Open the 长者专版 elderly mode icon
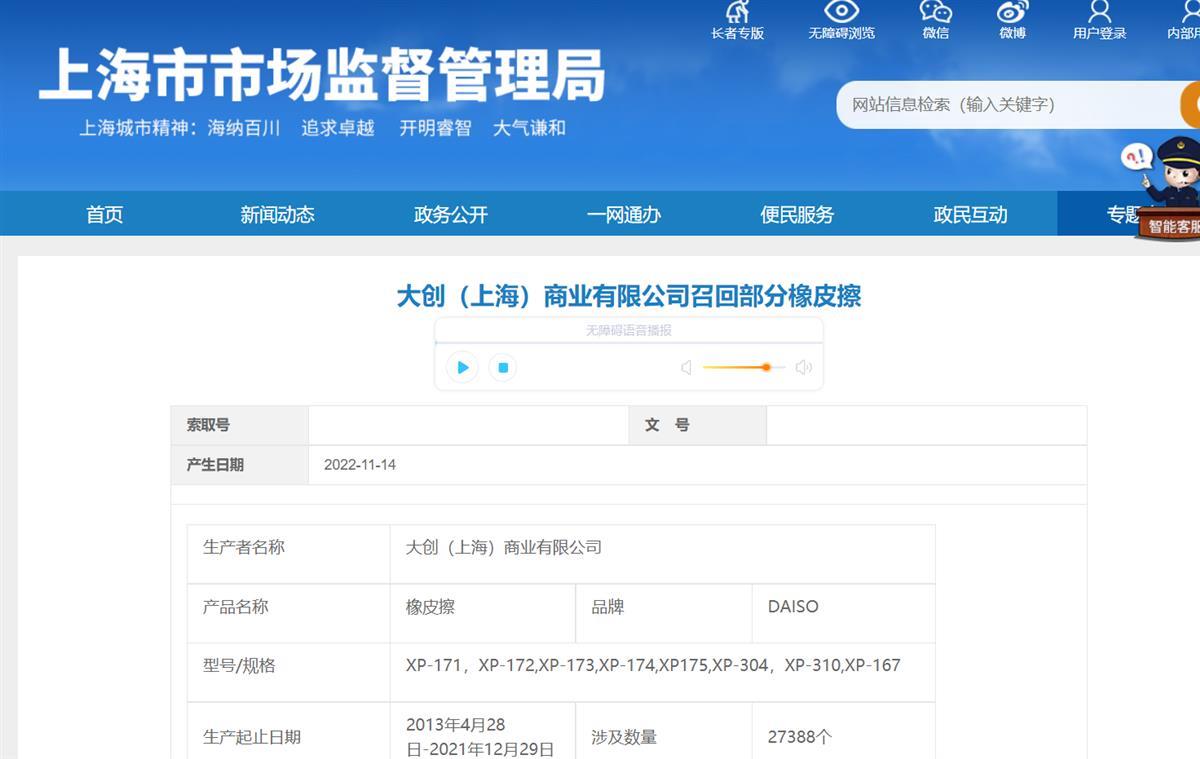 tap(737, 13)
